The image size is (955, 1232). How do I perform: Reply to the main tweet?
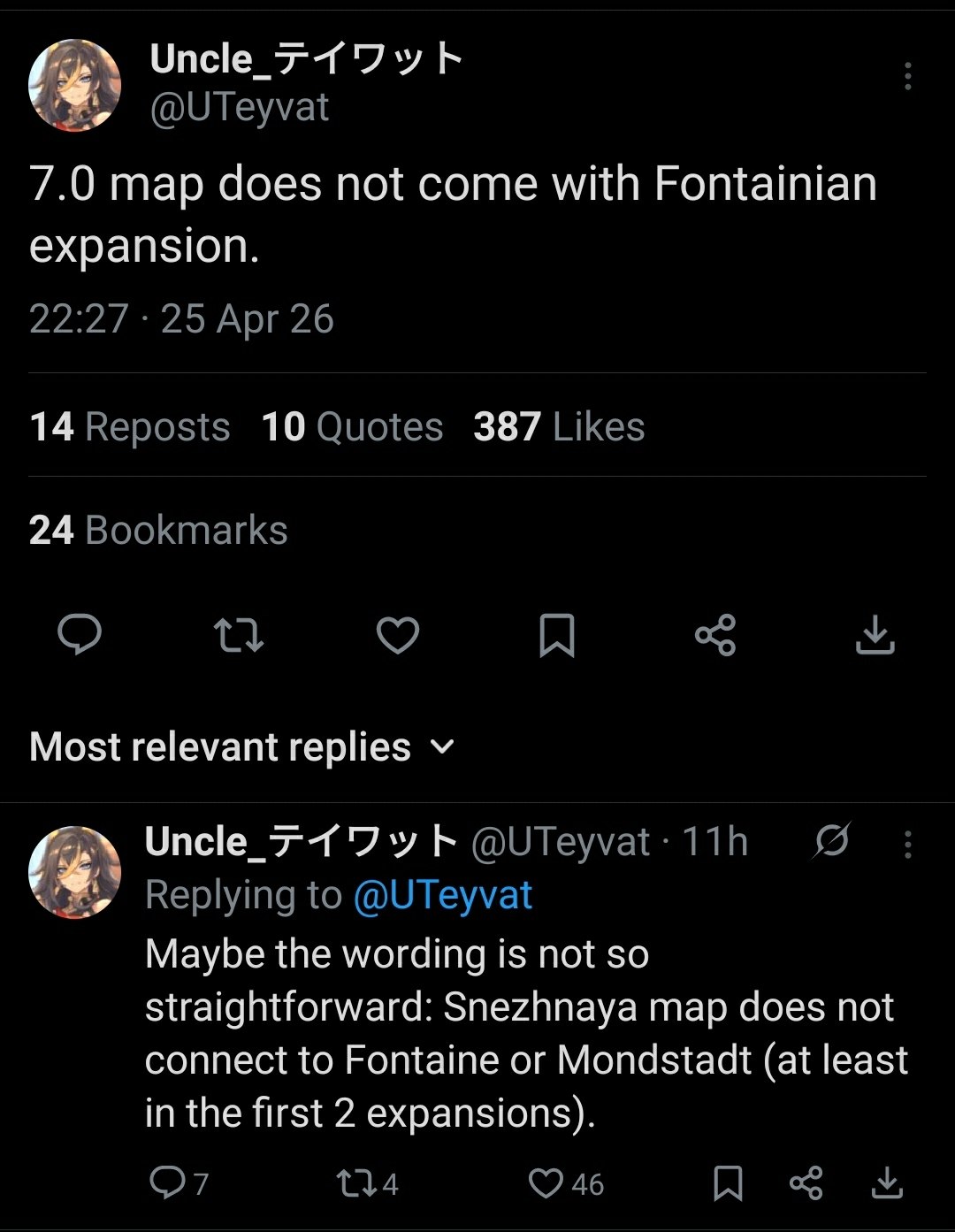80,635
